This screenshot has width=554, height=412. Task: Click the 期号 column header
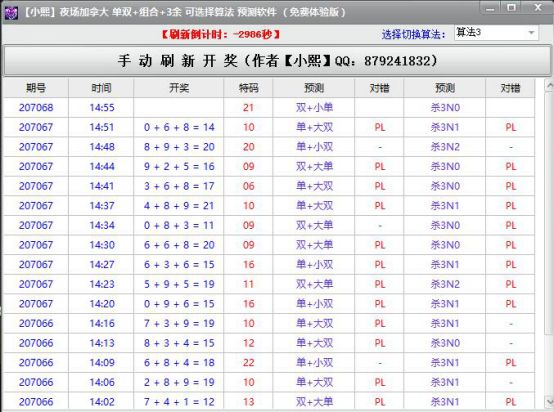[x=36, y=88]
